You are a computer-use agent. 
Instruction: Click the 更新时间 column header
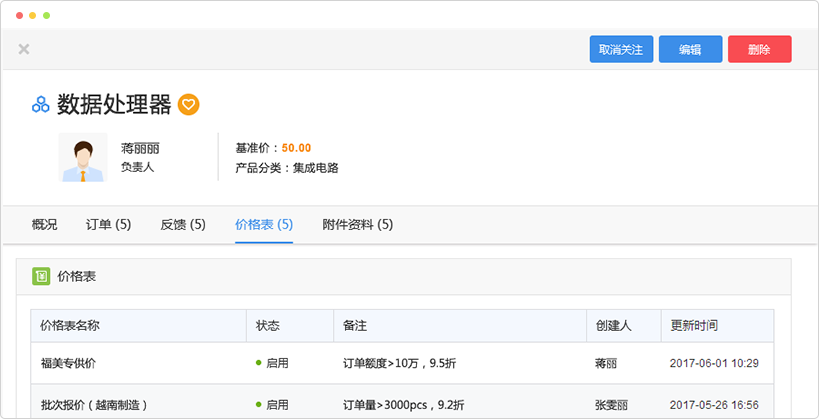[x=693, y=326]
